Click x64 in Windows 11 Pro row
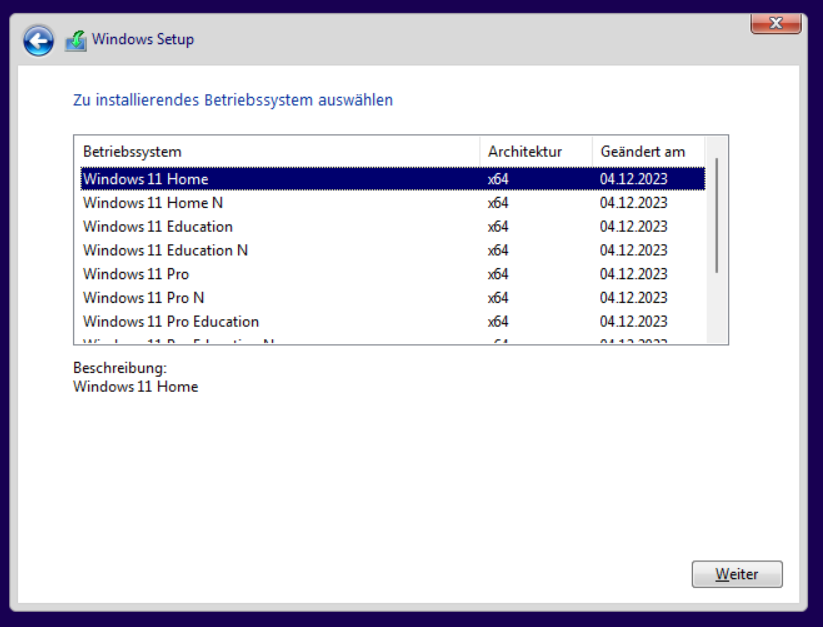 [x=498, y=274]
